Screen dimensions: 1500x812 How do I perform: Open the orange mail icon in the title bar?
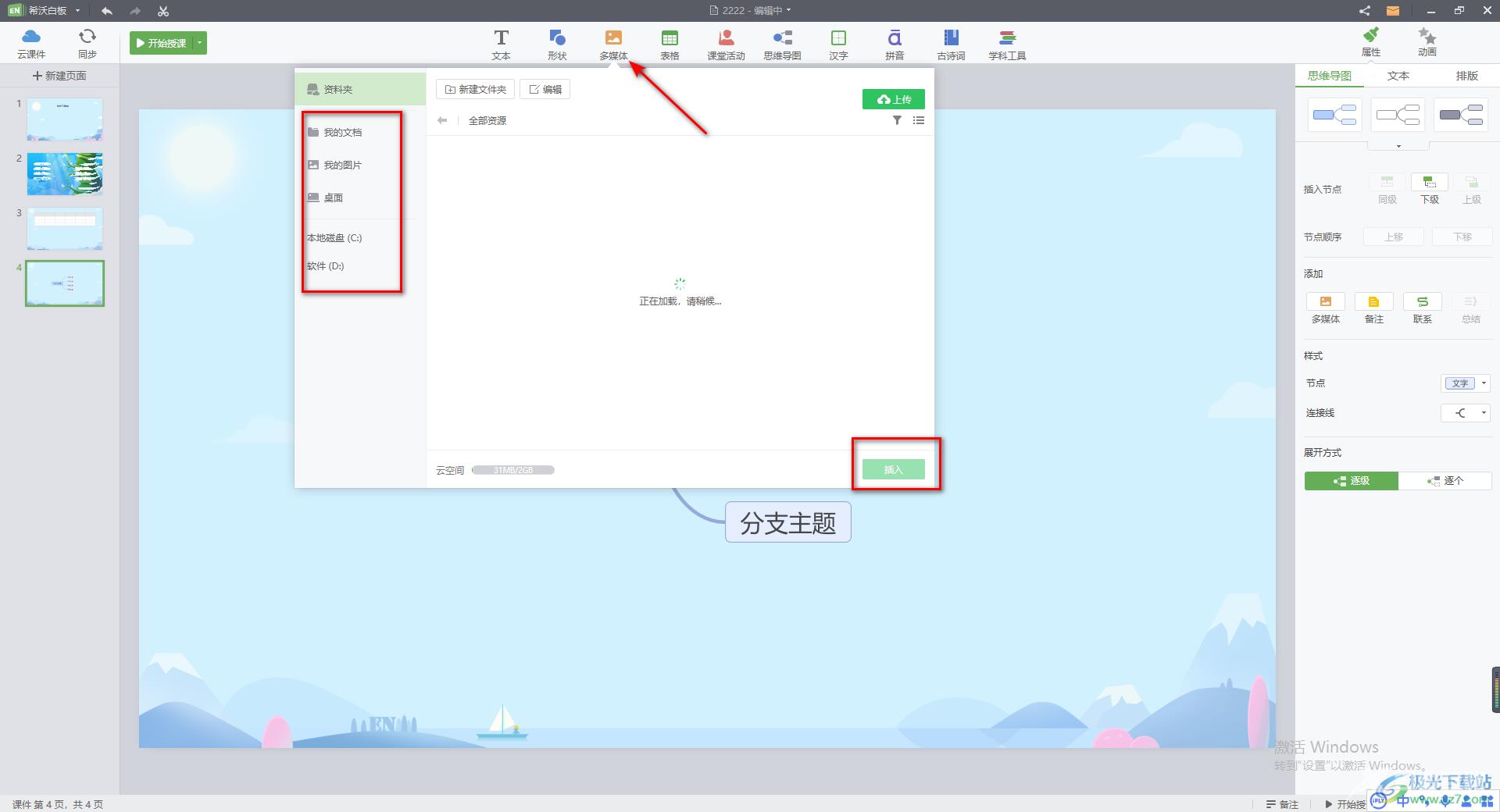1393,11
